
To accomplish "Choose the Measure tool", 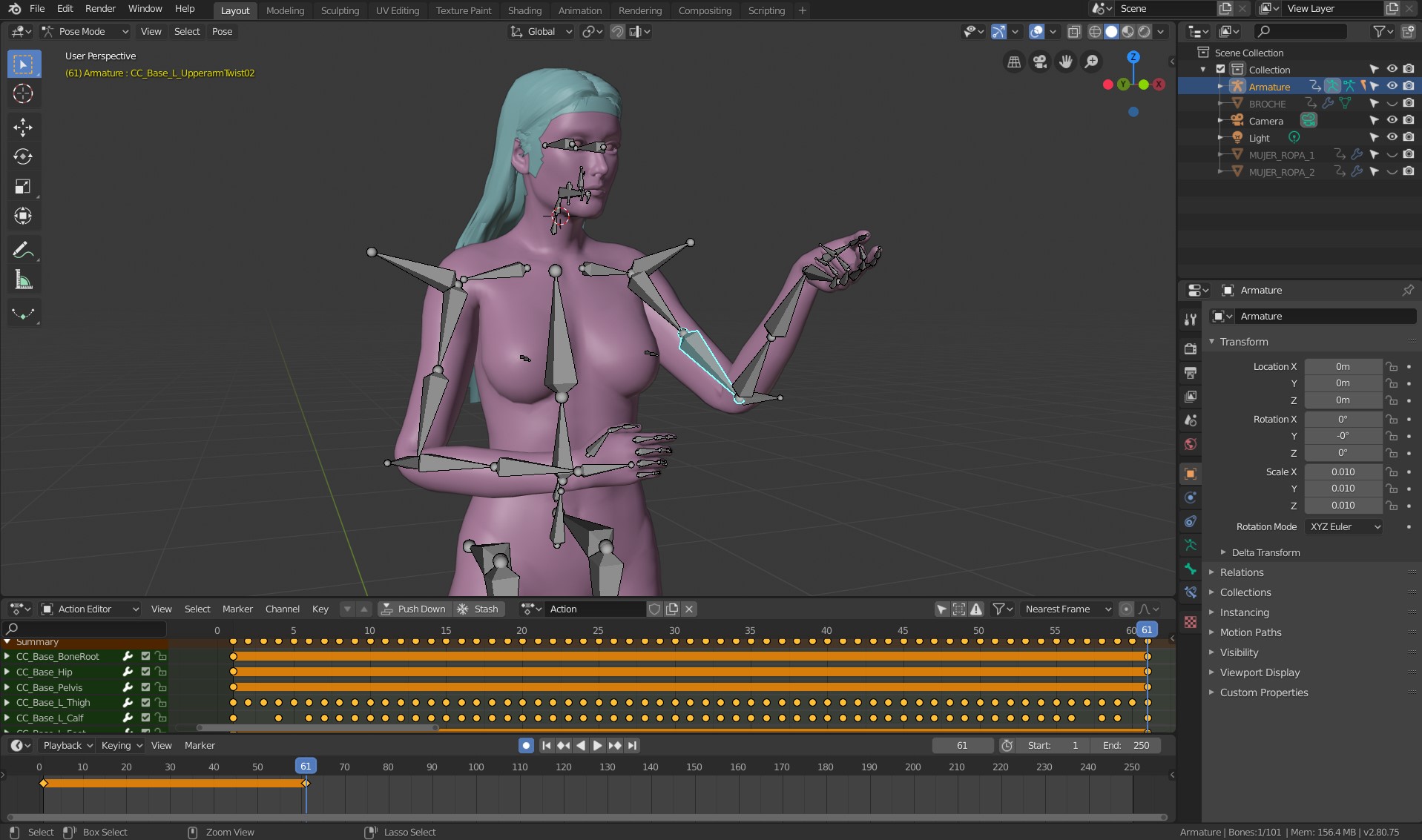I will [23, 280].
